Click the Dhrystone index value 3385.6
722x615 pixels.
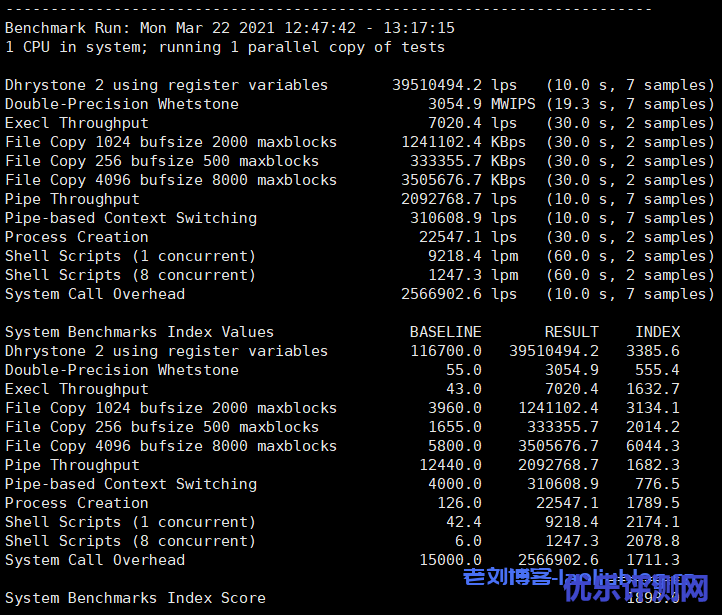[x=653, y=351]
